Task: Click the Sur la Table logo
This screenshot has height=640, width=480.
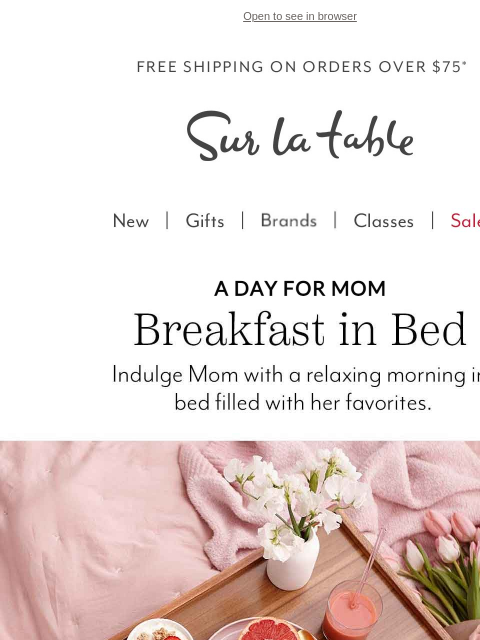Action: tap(300, 135)
